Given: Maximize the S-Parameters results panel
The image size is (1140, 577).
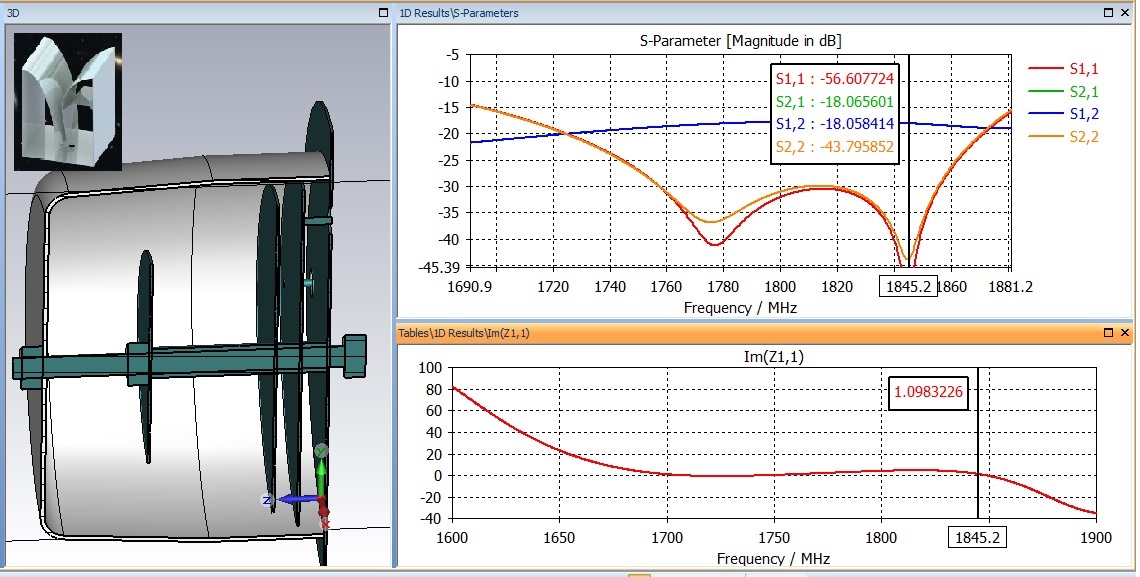Looking at the screenshot, I should pos(1108,12).
